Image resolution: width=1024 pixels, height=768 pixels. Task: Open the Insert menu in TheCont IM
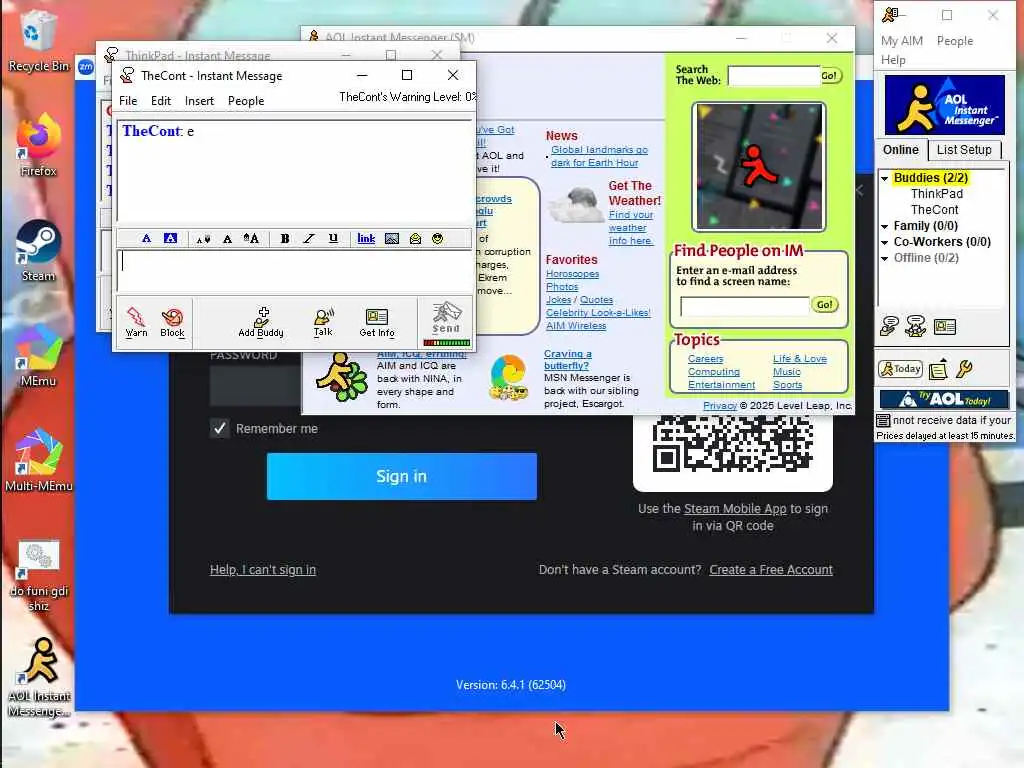[x=199, y=101]
